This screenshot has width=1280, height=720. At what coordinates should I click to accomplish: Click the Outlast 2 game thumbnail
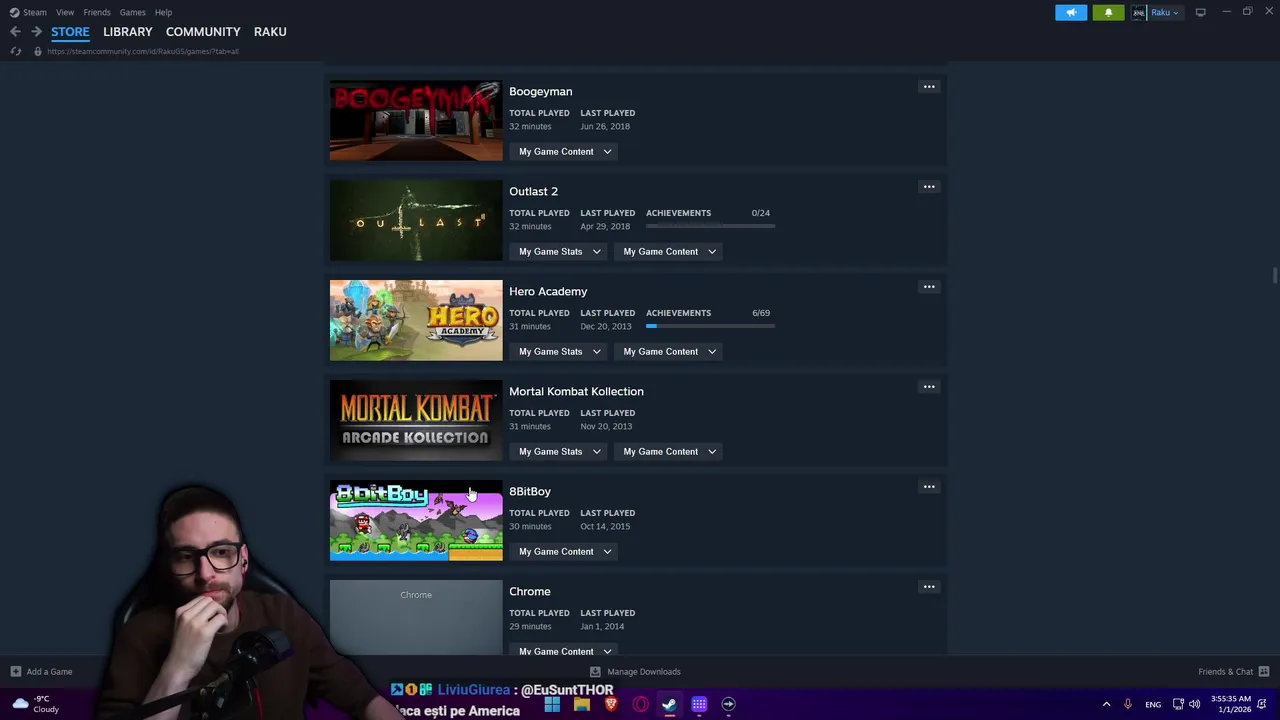click(416, 220)
